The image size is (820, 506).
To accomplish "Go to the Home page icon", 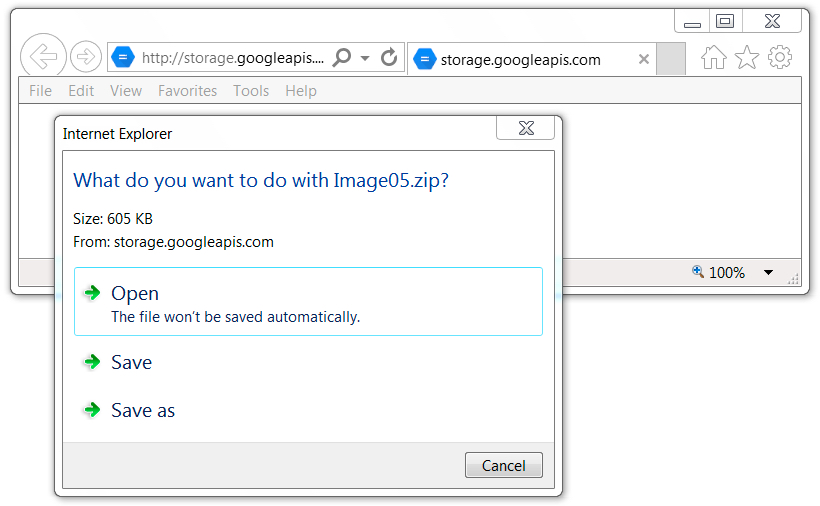I will click(713, 57).
